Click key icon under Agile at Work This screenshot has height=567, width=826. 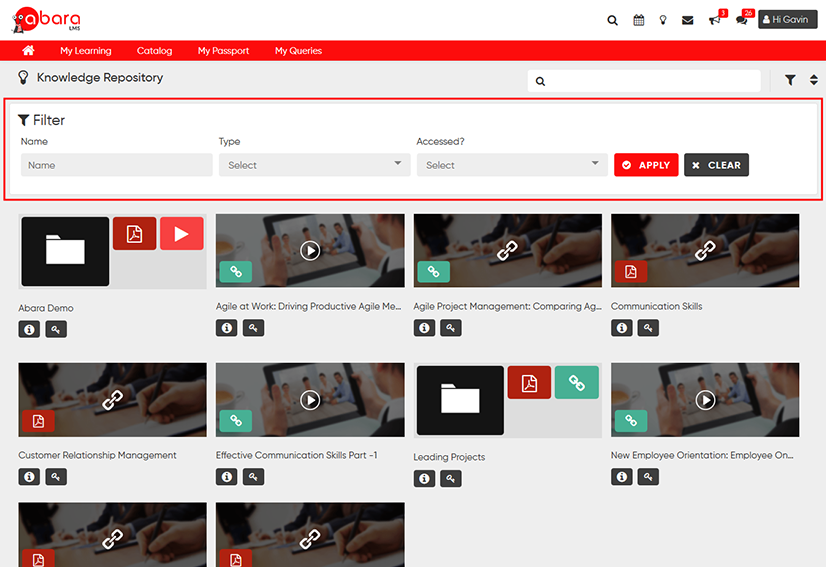click(x=253, y=328)
